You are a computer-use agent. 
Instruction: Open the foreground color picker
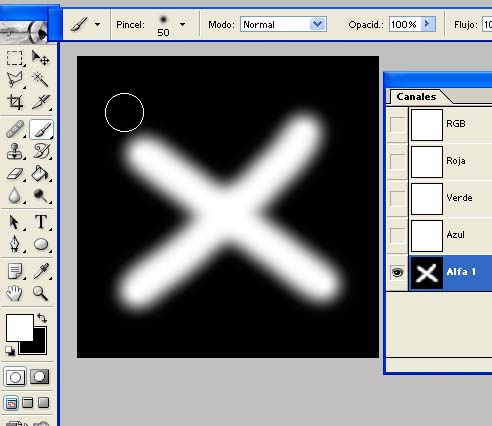[20, 327]
